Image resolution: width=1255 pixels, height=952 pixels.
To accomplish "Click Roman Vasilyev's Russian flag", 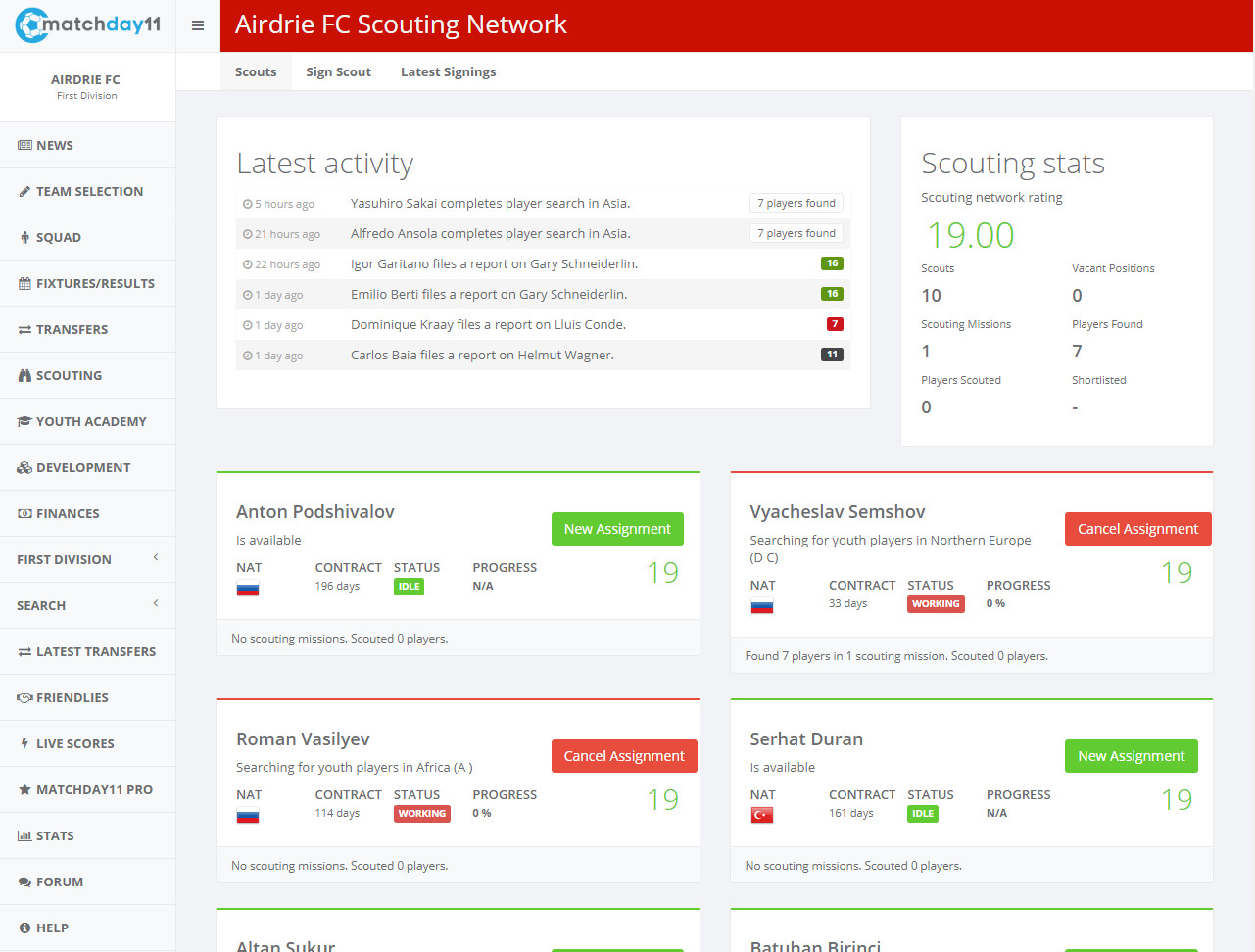I will tap(248, 816).
